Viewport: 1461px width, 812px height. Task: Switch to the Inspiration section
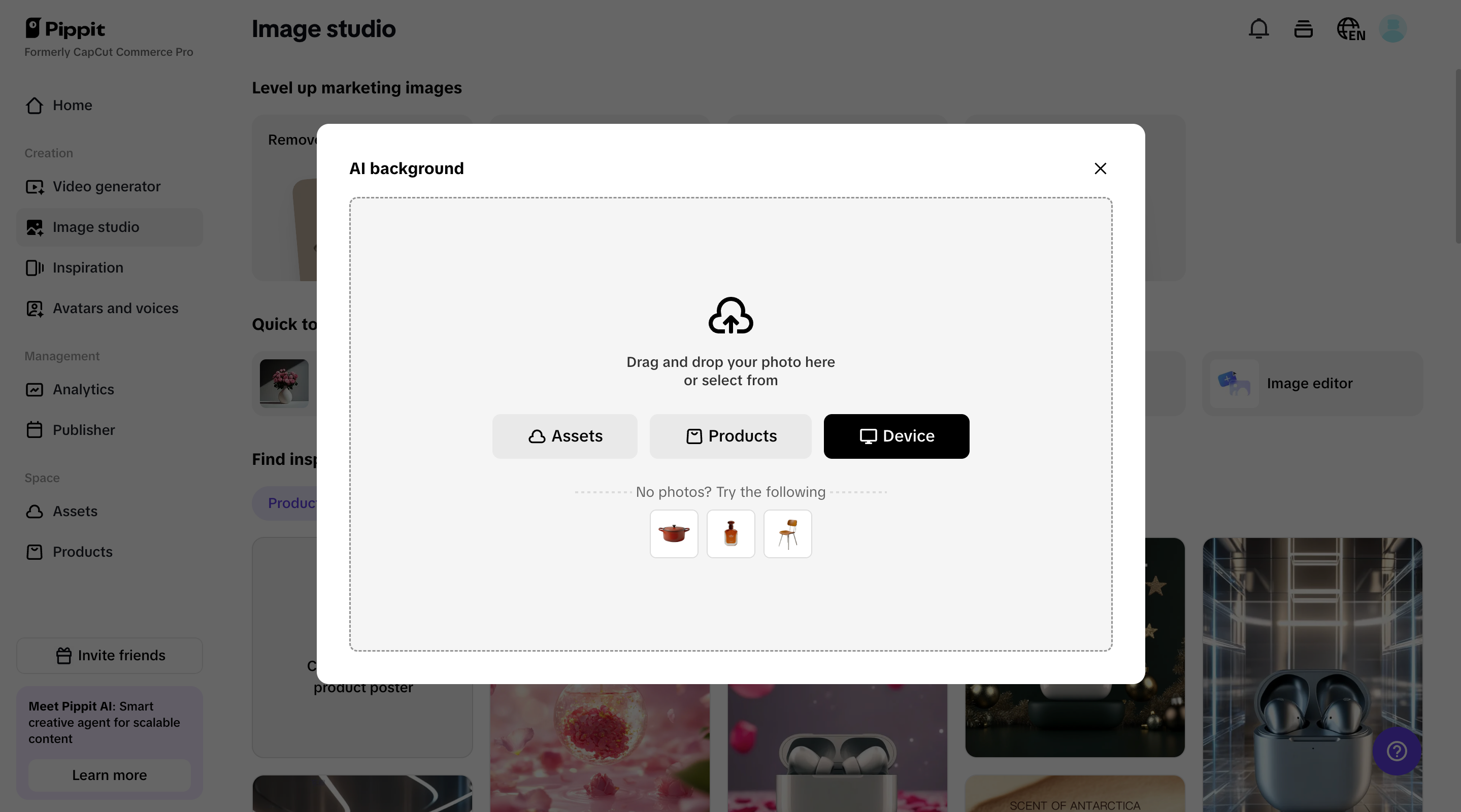[88, 267]
